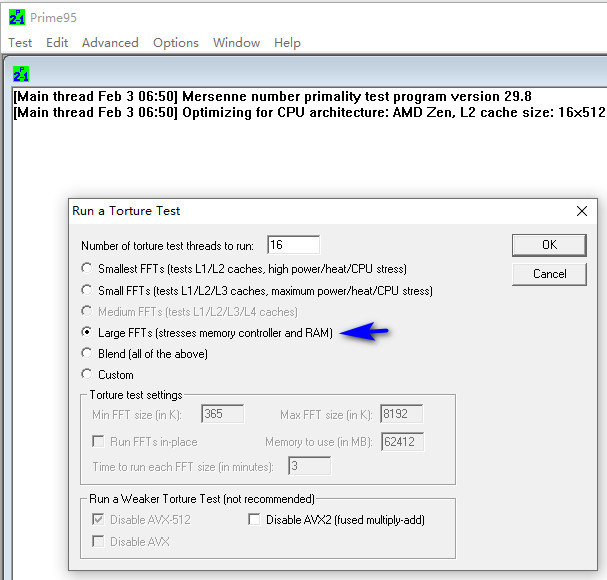Click the worker window icon below menu bar
607x580 pixels.
coord(21,74)
